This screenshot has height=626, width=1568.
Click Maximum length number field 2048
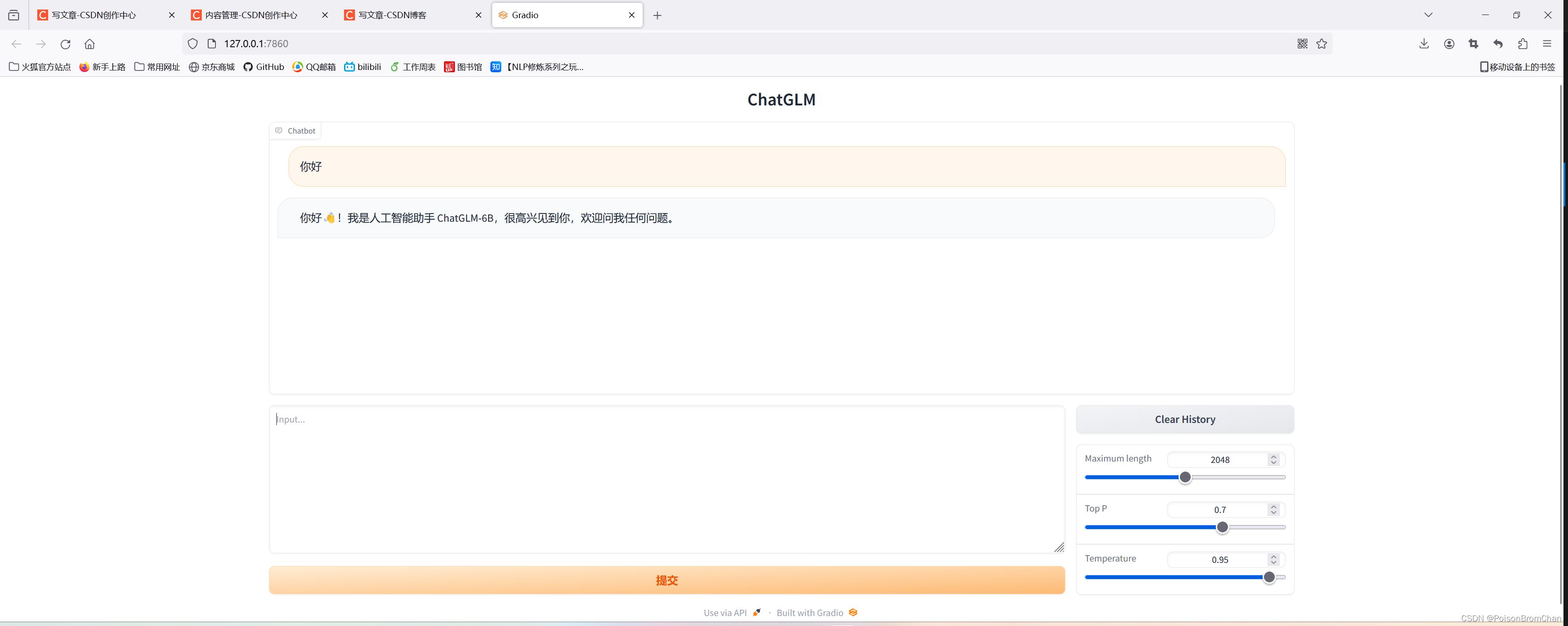(x=1220, y=460)
